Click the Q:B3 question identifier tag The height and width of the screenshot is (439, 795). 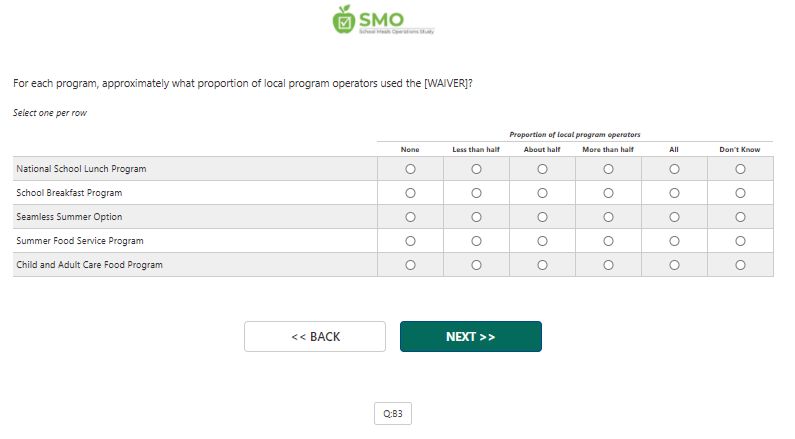(392, 413)
